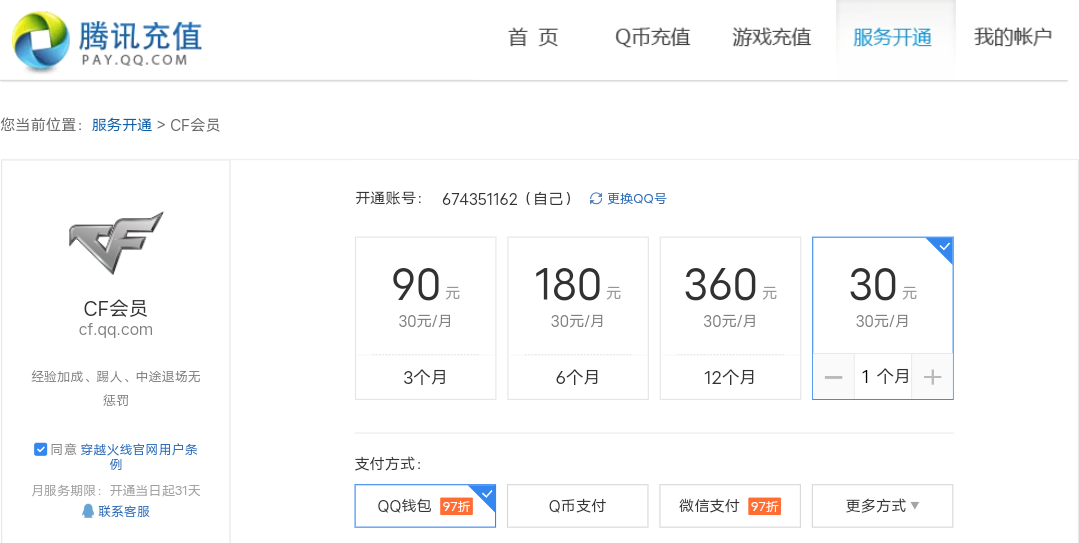The width and height of the screenshot is (1079, 543).
Task: Decrease months with the minus button
Action: (x=833, y=377)
